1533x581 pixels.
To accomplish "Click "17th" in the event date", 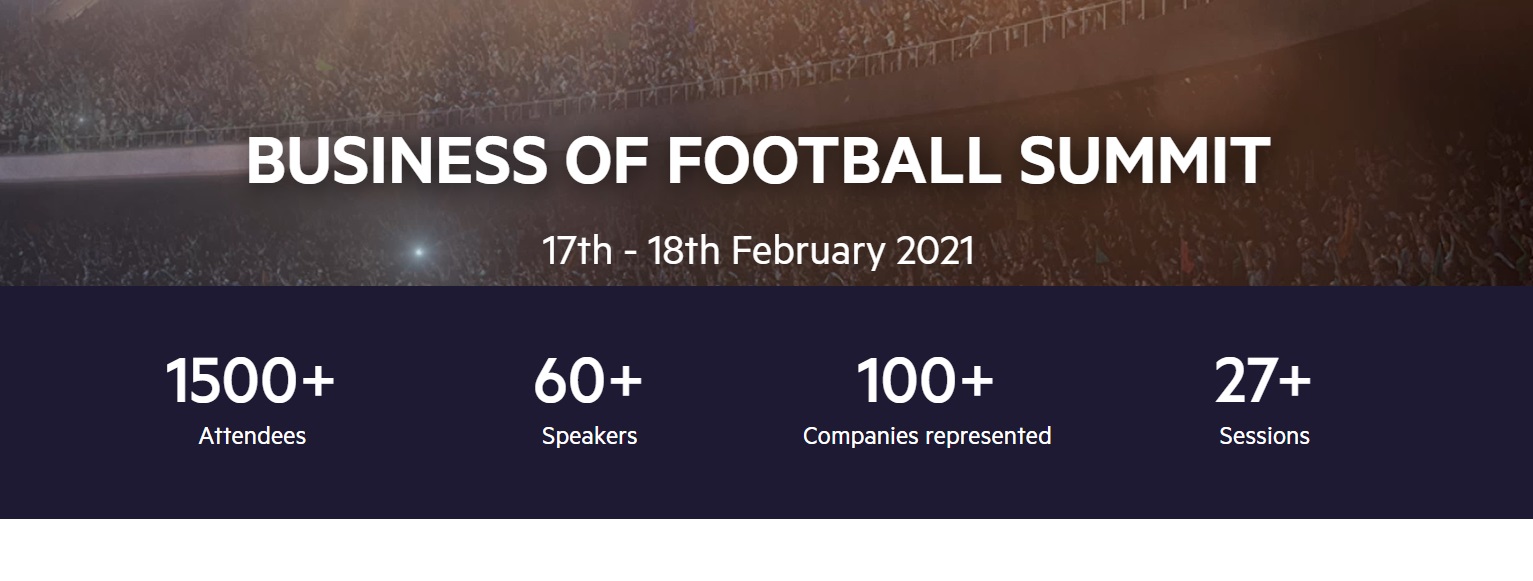I will (x=577, y=250).
